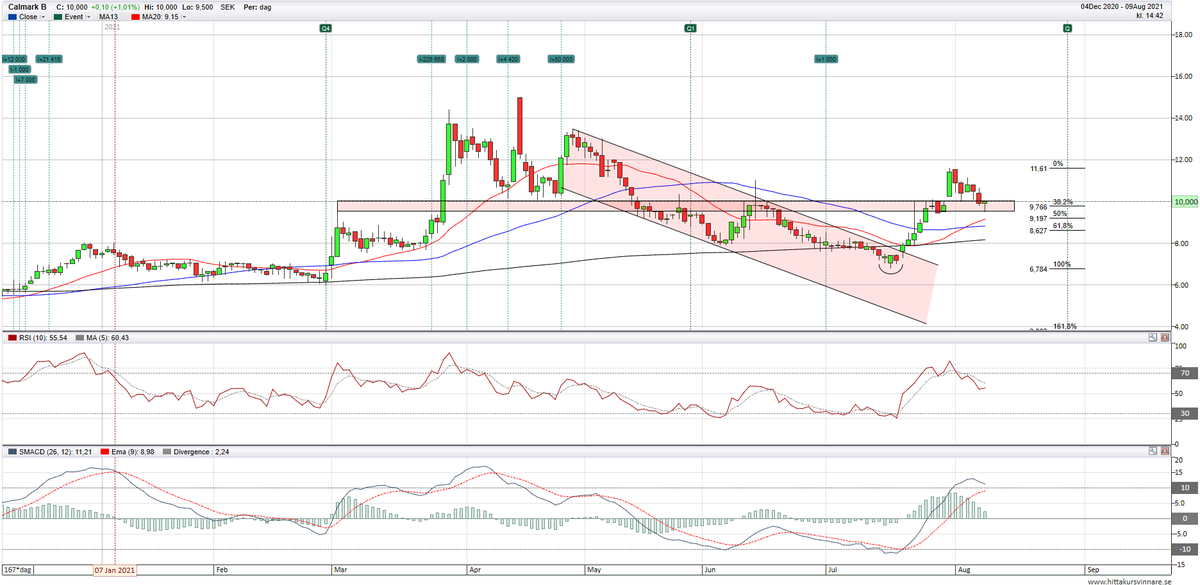Click the blue Close color swatch

pos(10,17)
